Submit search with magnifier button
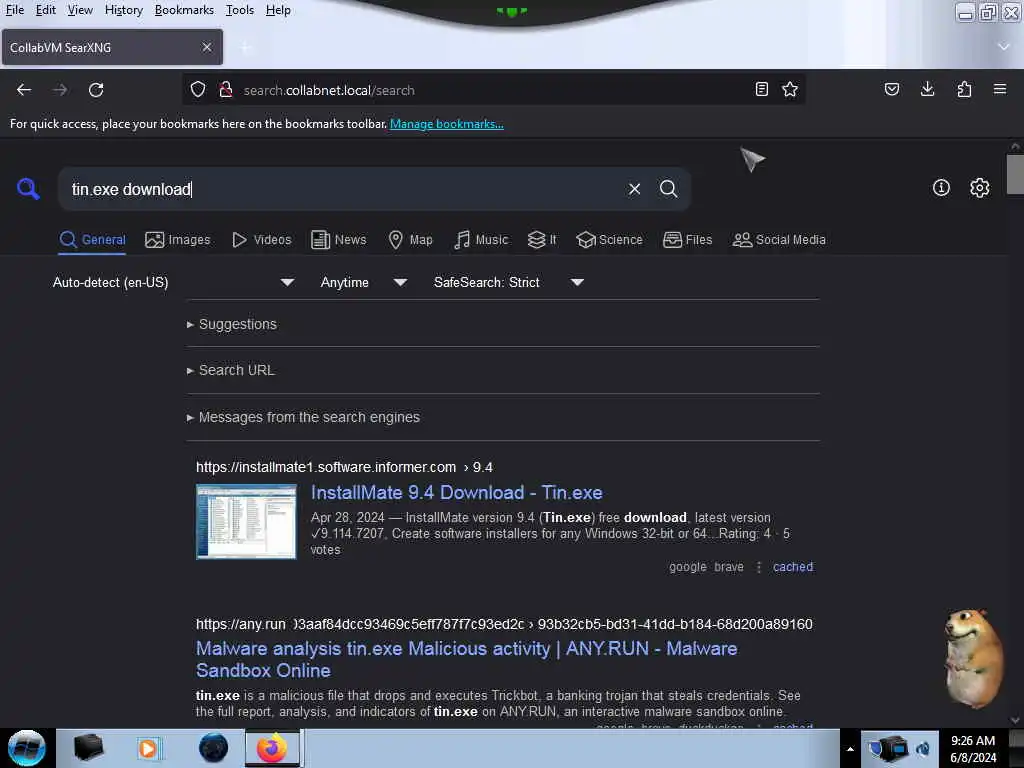Screen dimensions: 1024x768 (668, 189)
